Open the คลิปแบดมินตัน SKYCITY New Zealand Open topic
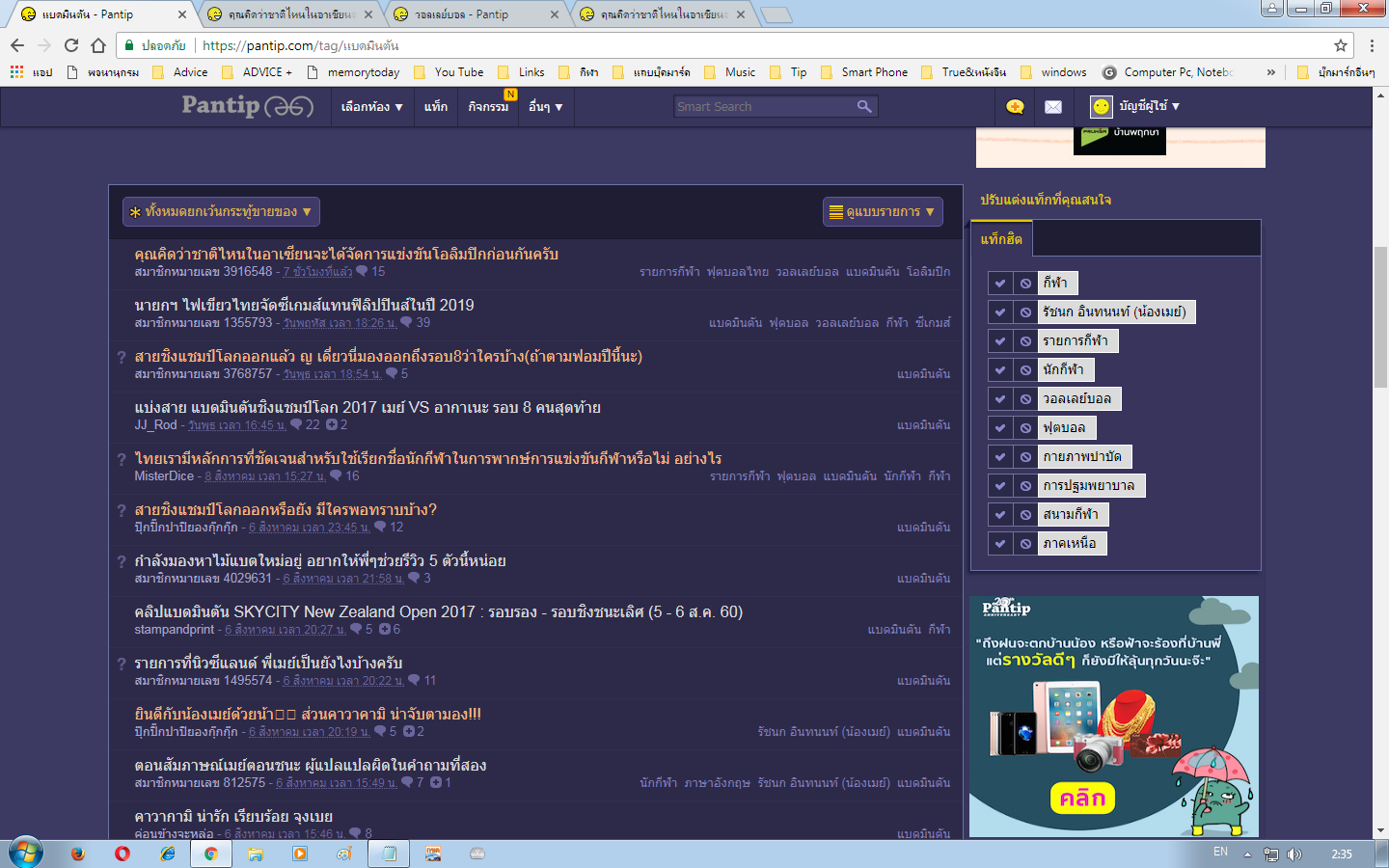Viewport: 1389px width, 868px height. pos(439,612)
